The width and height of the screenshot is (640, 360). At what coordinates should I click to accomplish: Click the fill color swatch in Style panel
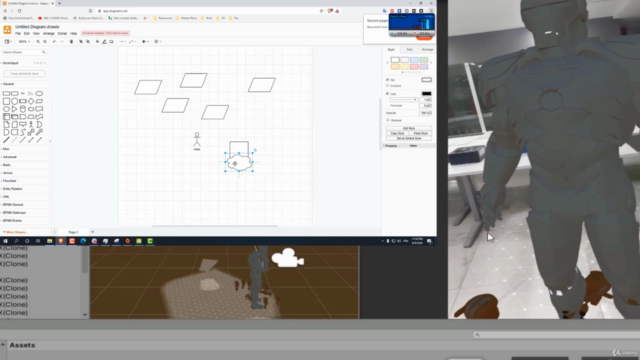pos(427,80)
